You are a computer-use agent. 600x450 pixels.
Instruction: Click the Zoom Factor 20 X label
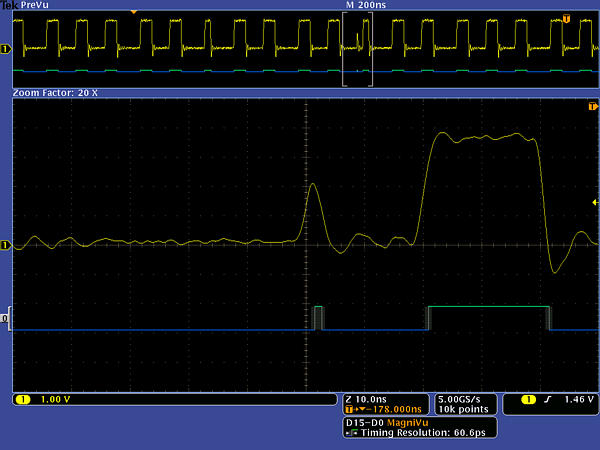point(55,92)
